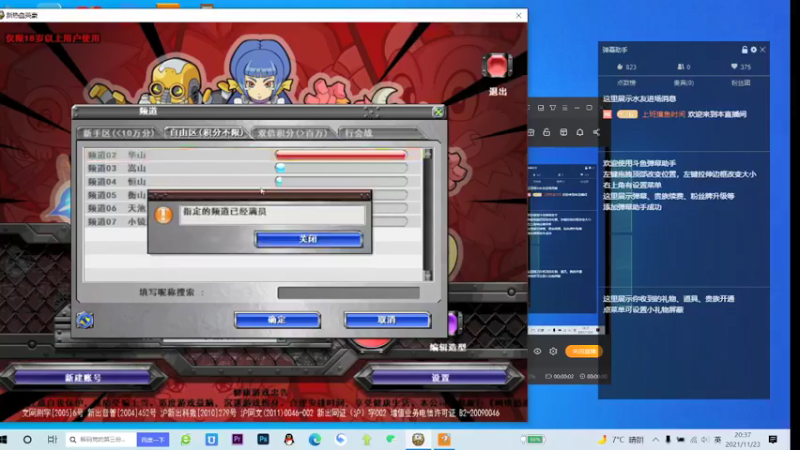The height and width of the screenshot is (450, 800).
Task: Select channel row 频道05 衡山
Action: pyautogui.click(x=116, y=195)
